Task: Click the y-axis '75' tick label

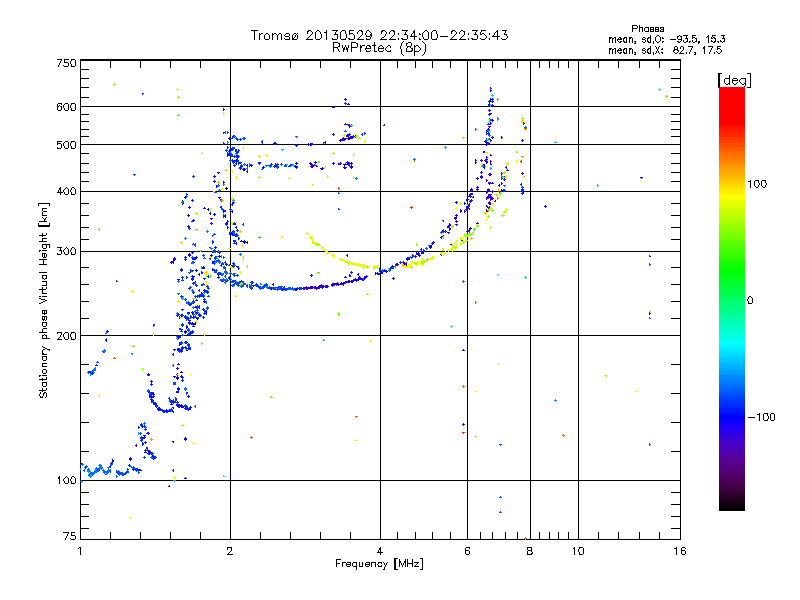Action: pos(70,536)
